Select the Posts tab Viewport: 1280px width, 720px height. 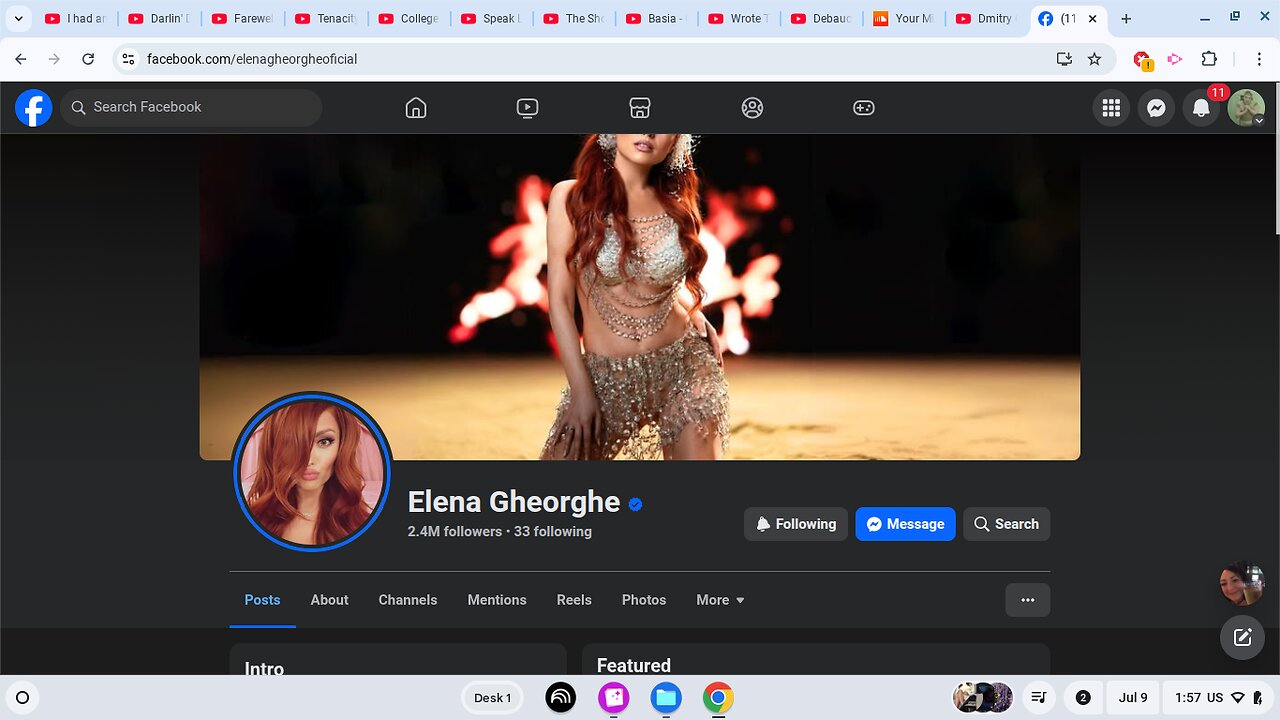click(x=262, y=600)
